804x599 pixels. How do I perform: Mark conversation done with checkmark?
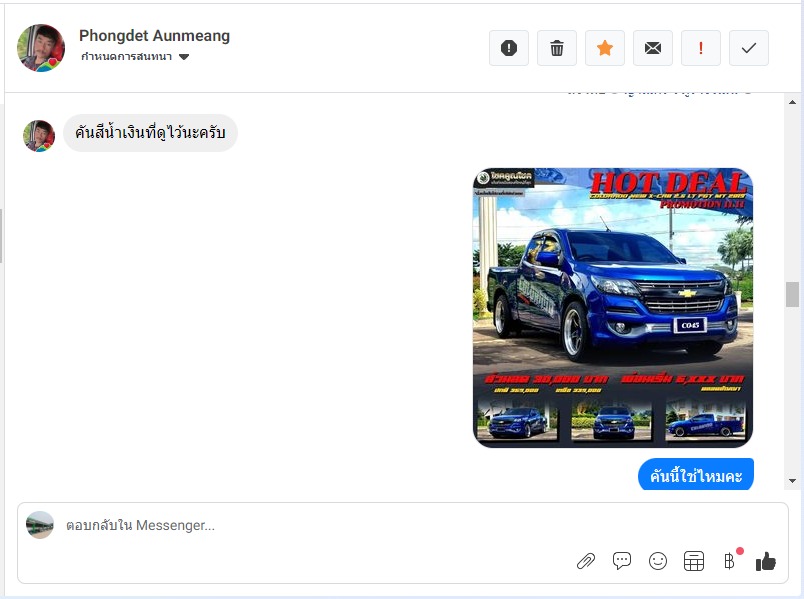[749, 48]
